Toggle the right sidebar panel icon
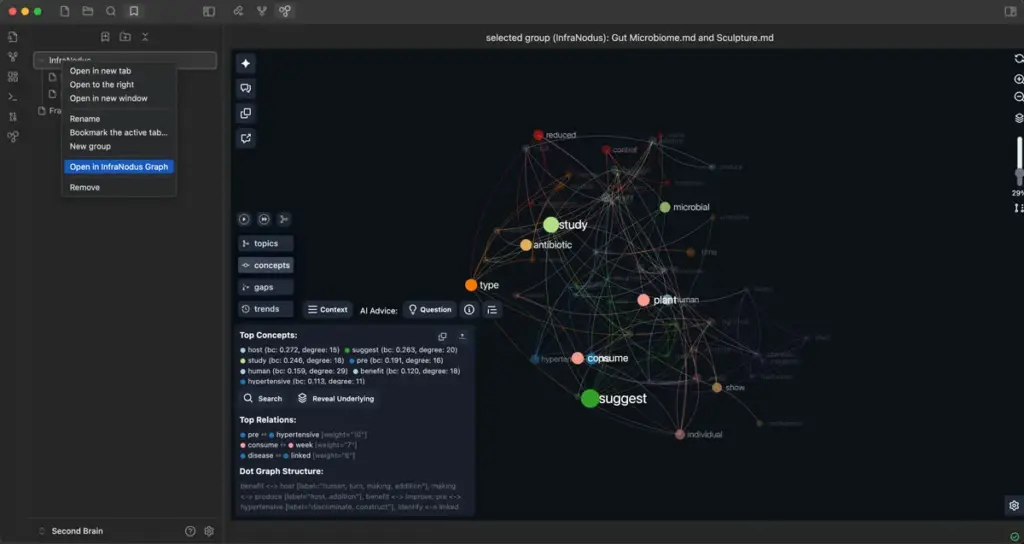1024x544 pixels. coord(1010,11)
